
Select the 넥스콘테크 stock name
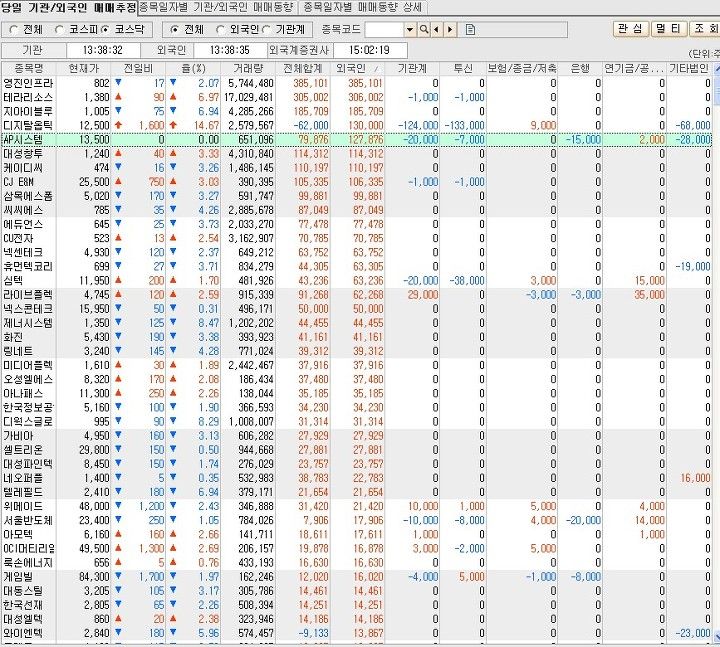tap(28, 309)
